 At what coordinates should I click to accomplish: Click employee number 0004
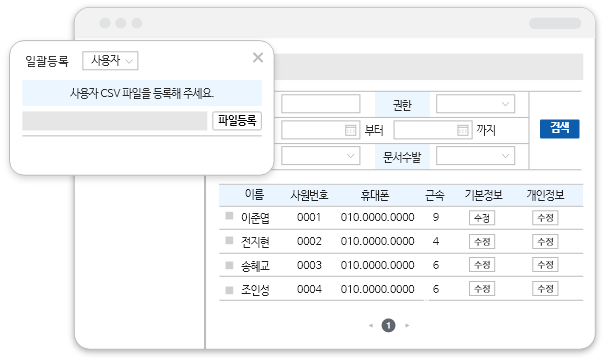click(x=309, y=289)
